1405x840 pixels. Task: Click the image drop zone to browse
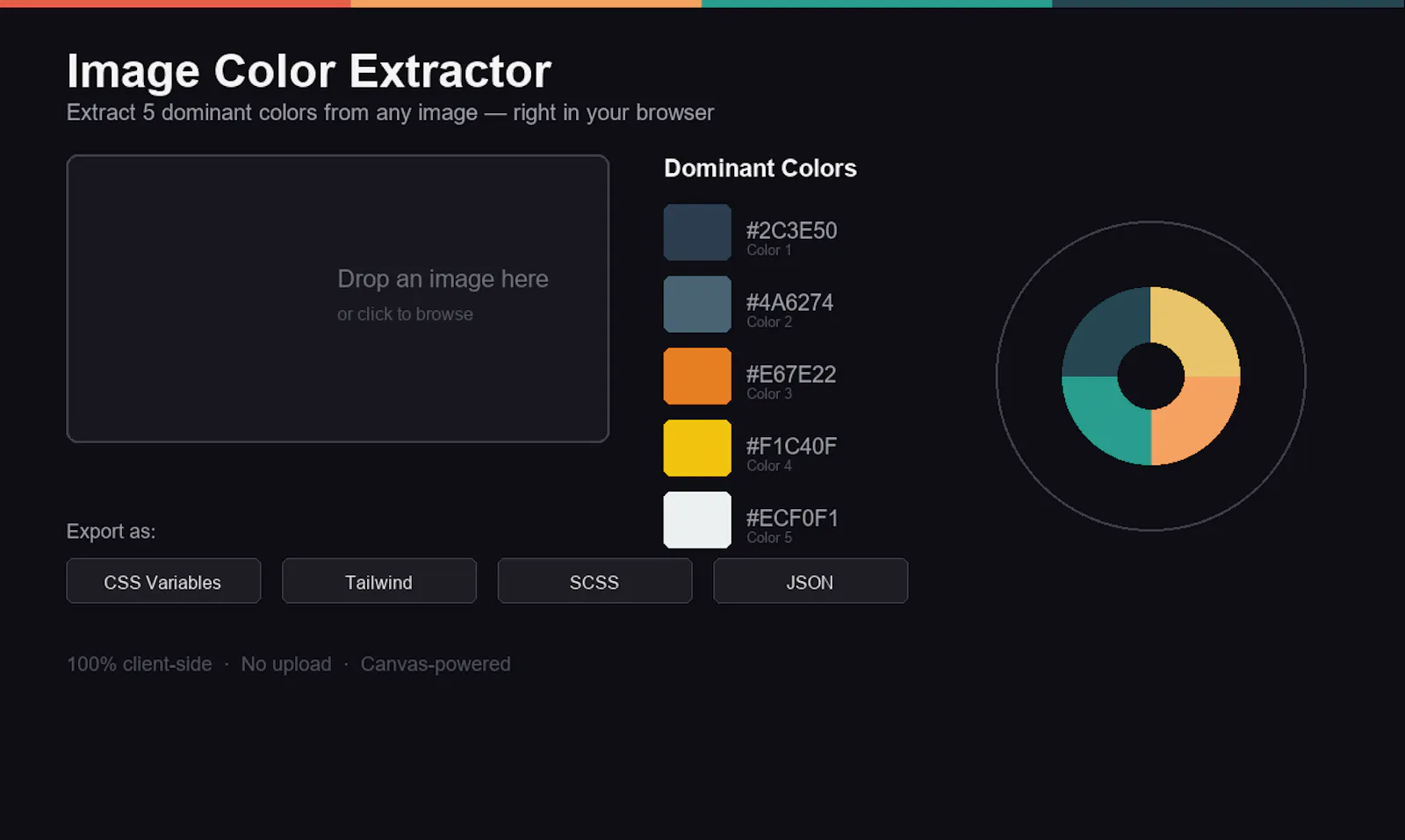(x=337, y=298)
